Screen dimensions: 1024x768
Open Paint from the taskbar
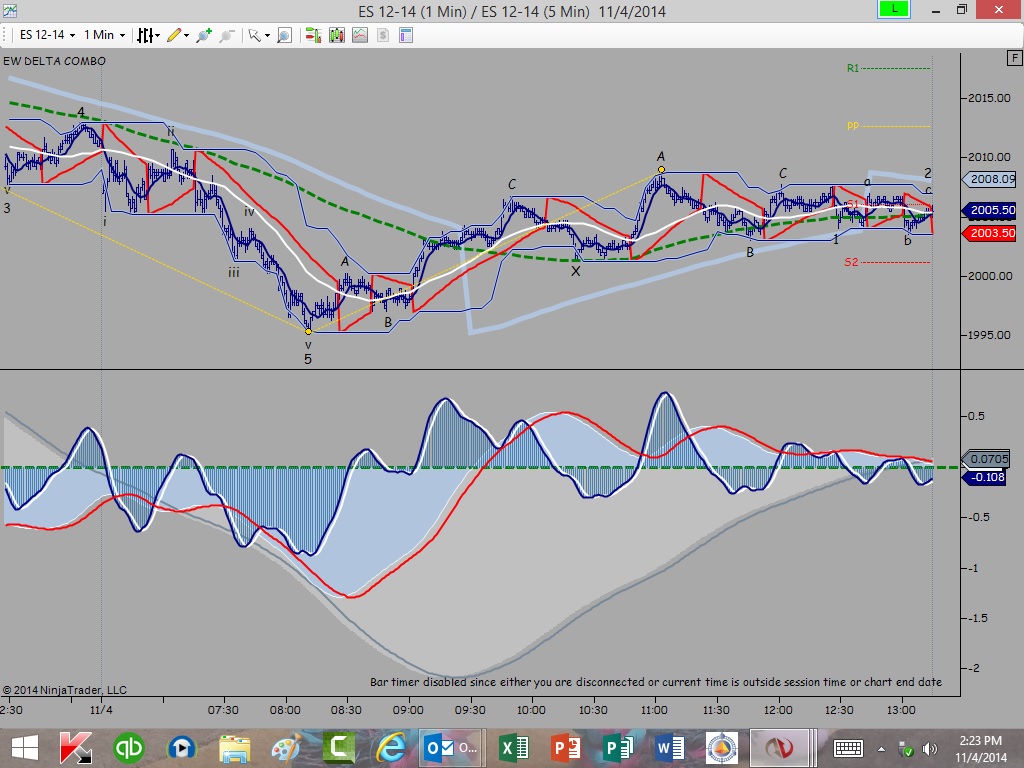(286, 748)
